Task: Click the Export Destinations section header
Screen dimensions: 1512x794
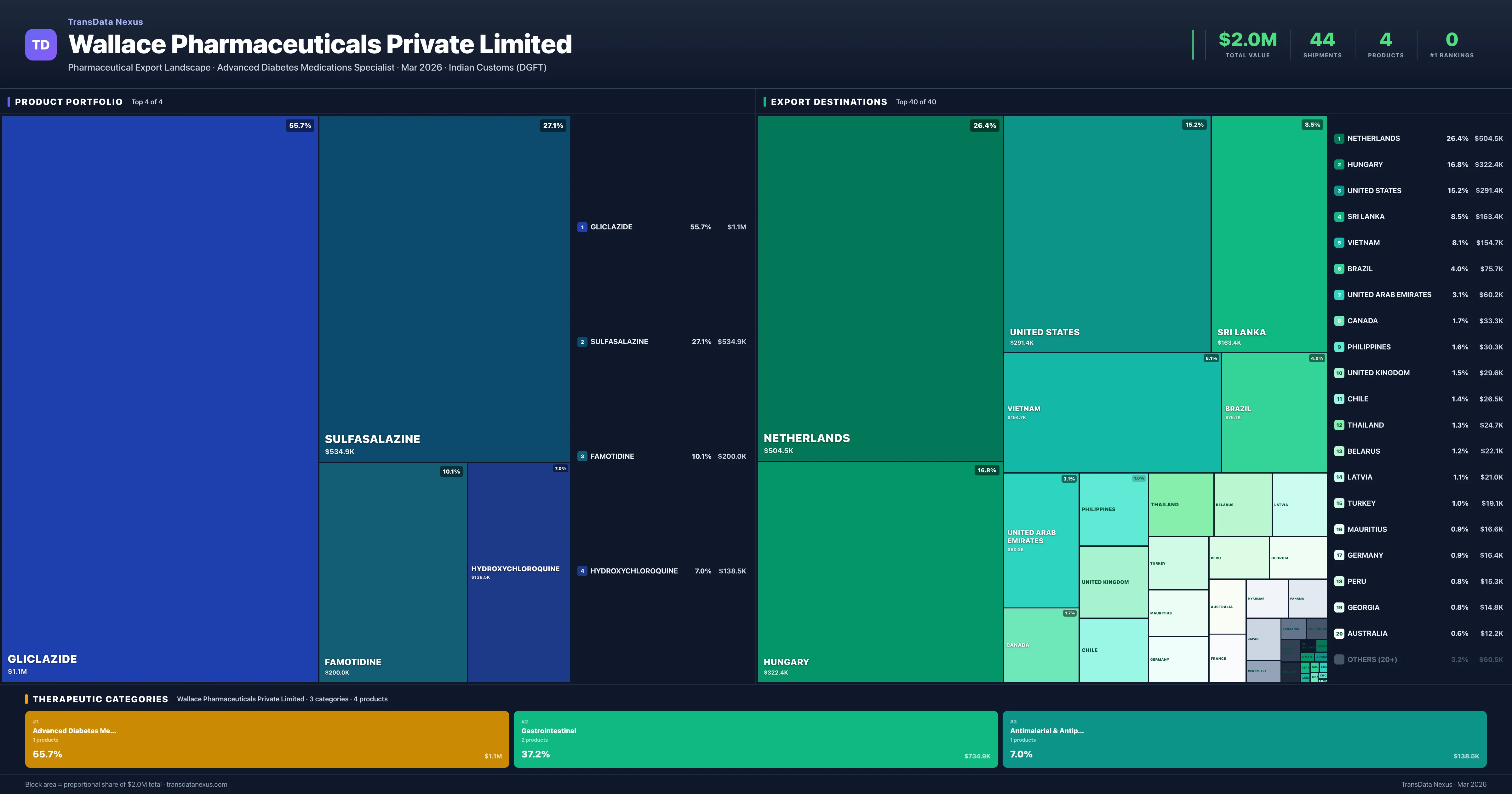Action: 828,102
